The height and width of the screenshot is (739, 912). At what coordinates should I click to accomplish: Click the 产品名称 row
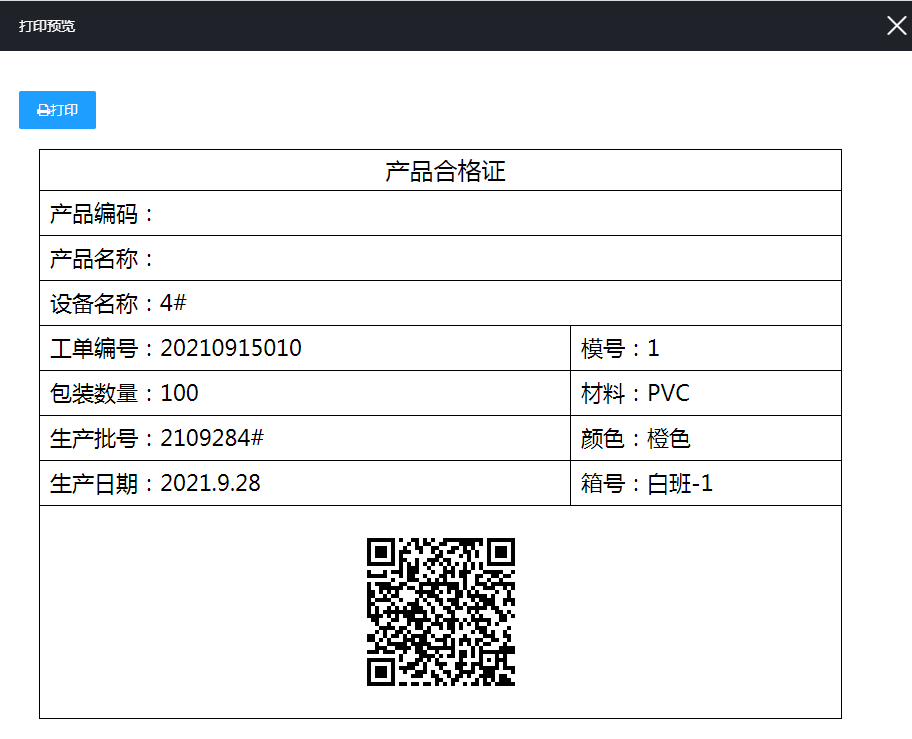coord(440,258)
